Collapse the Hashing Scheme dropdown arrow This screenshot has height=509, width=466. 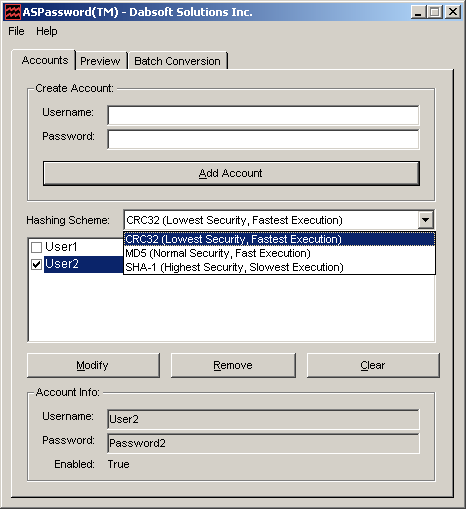point(425,220)
